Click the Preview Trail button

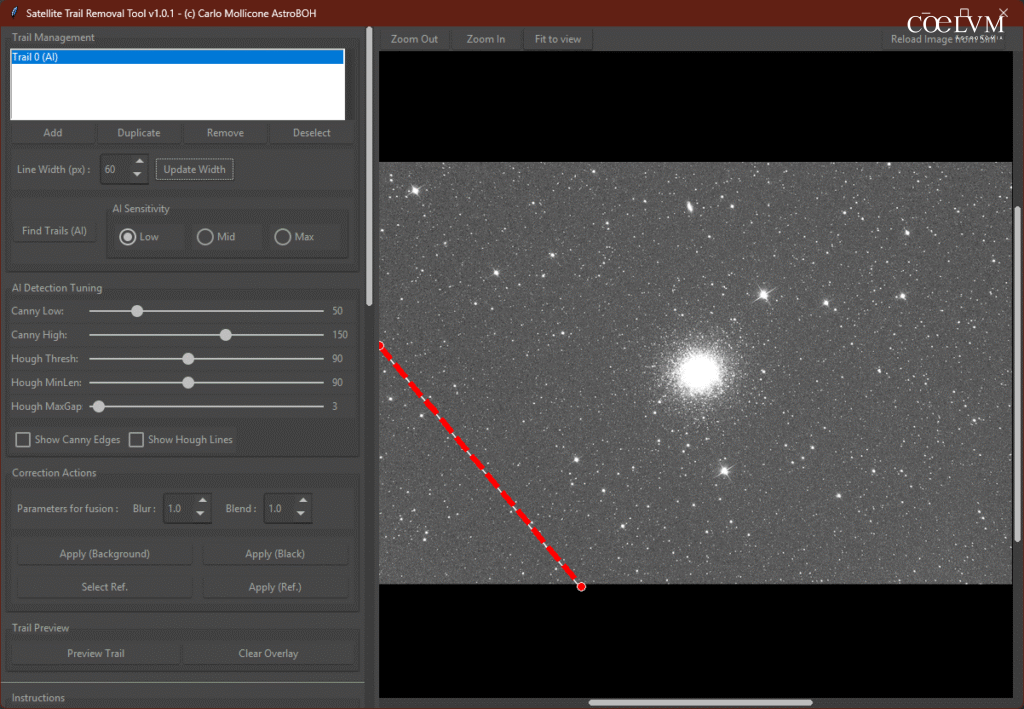(95, 653)
